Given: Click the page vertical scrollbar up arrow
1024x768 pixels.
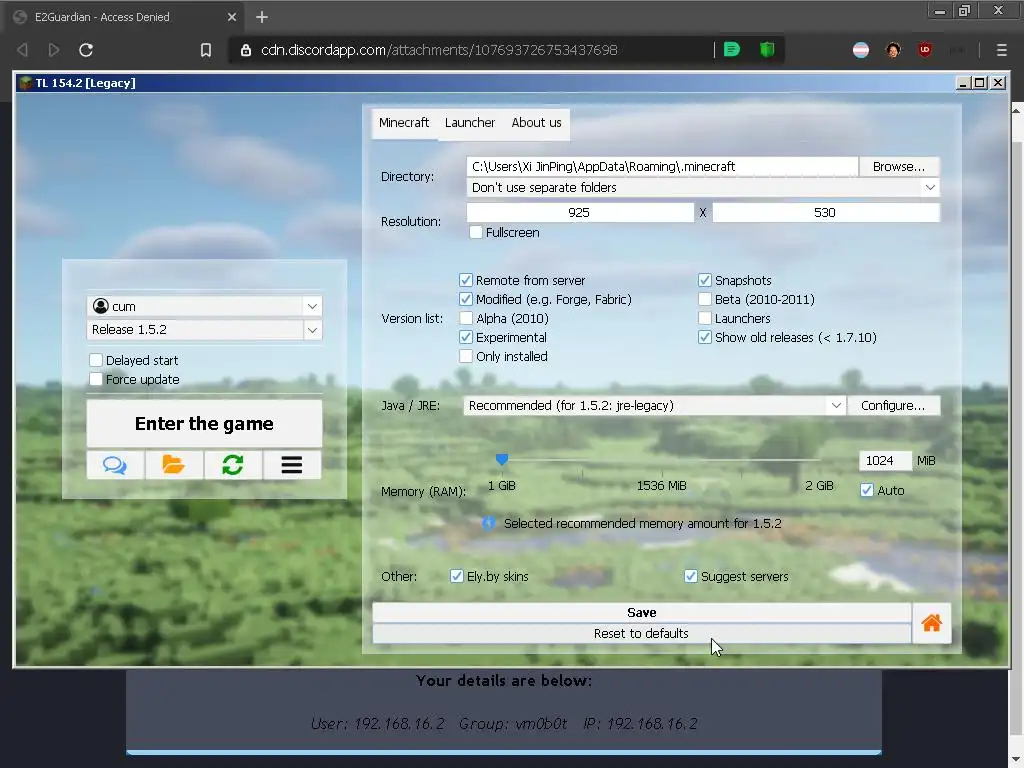Looking at the screenshot, I should pyautogui.click(x=1016, y=110).
